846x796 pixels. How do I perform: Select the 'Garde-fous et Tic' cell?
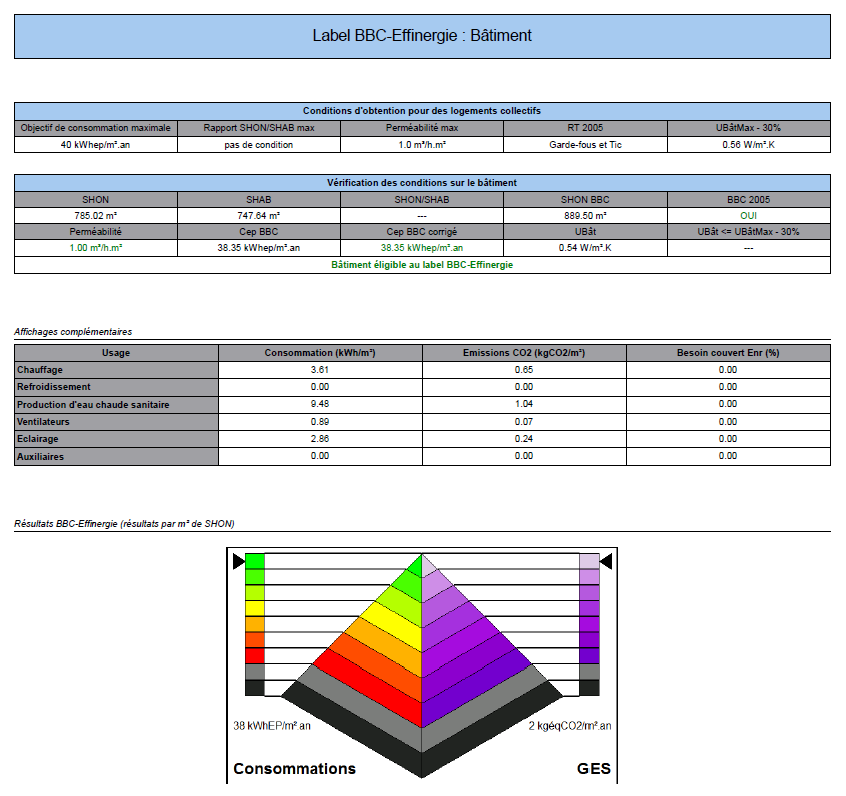pyautogui.click(x=585, y=145)
